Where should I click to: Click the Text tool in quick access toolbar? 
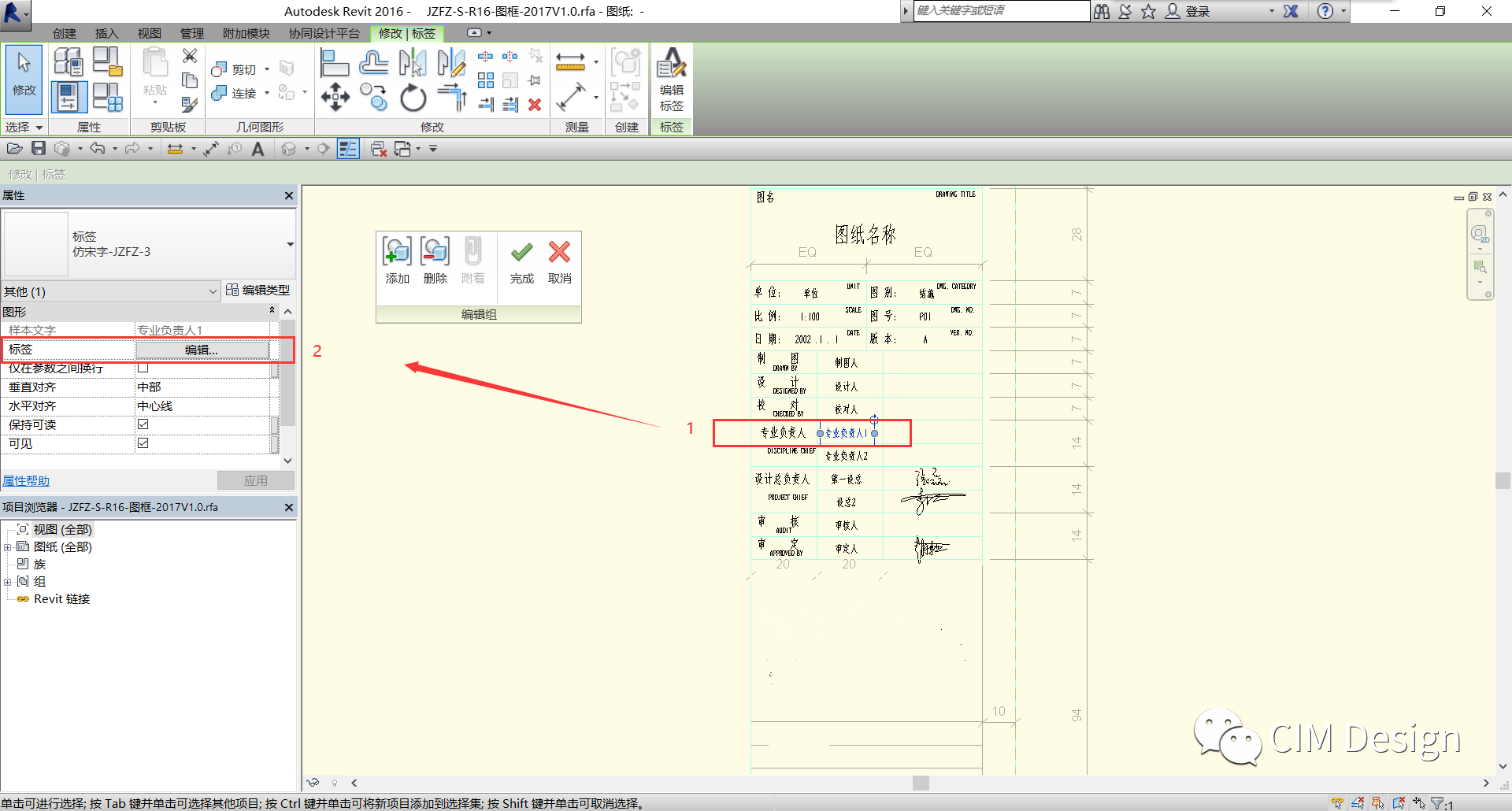tap(258, 149)
